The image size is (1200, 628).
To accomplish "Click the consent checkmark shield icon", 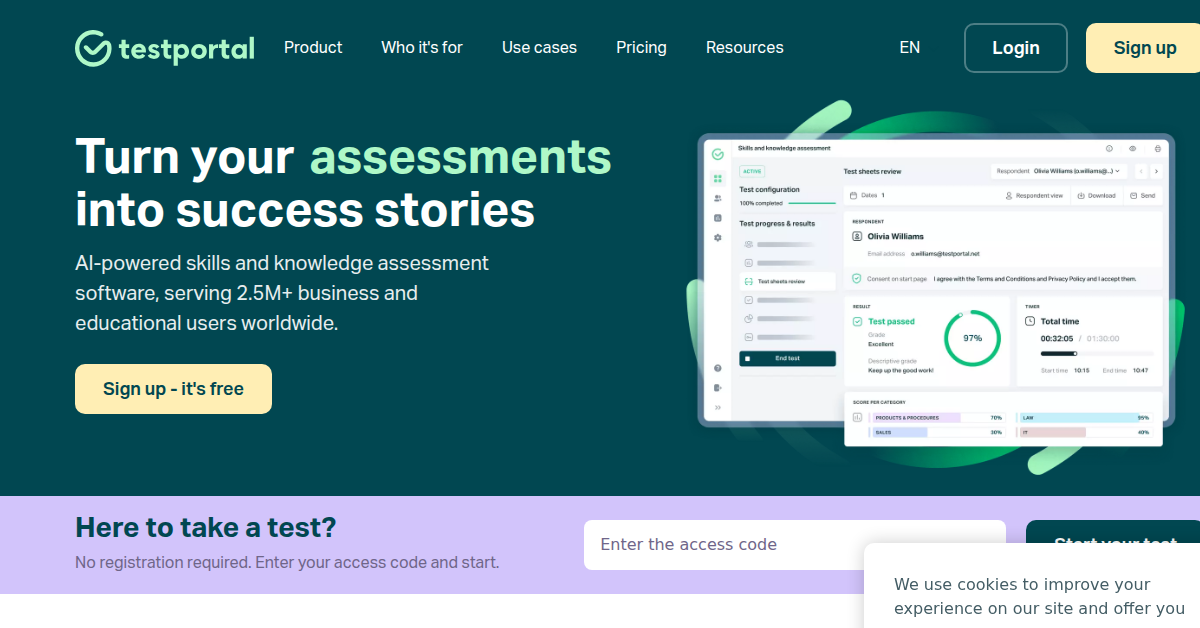I will [856, 279].
